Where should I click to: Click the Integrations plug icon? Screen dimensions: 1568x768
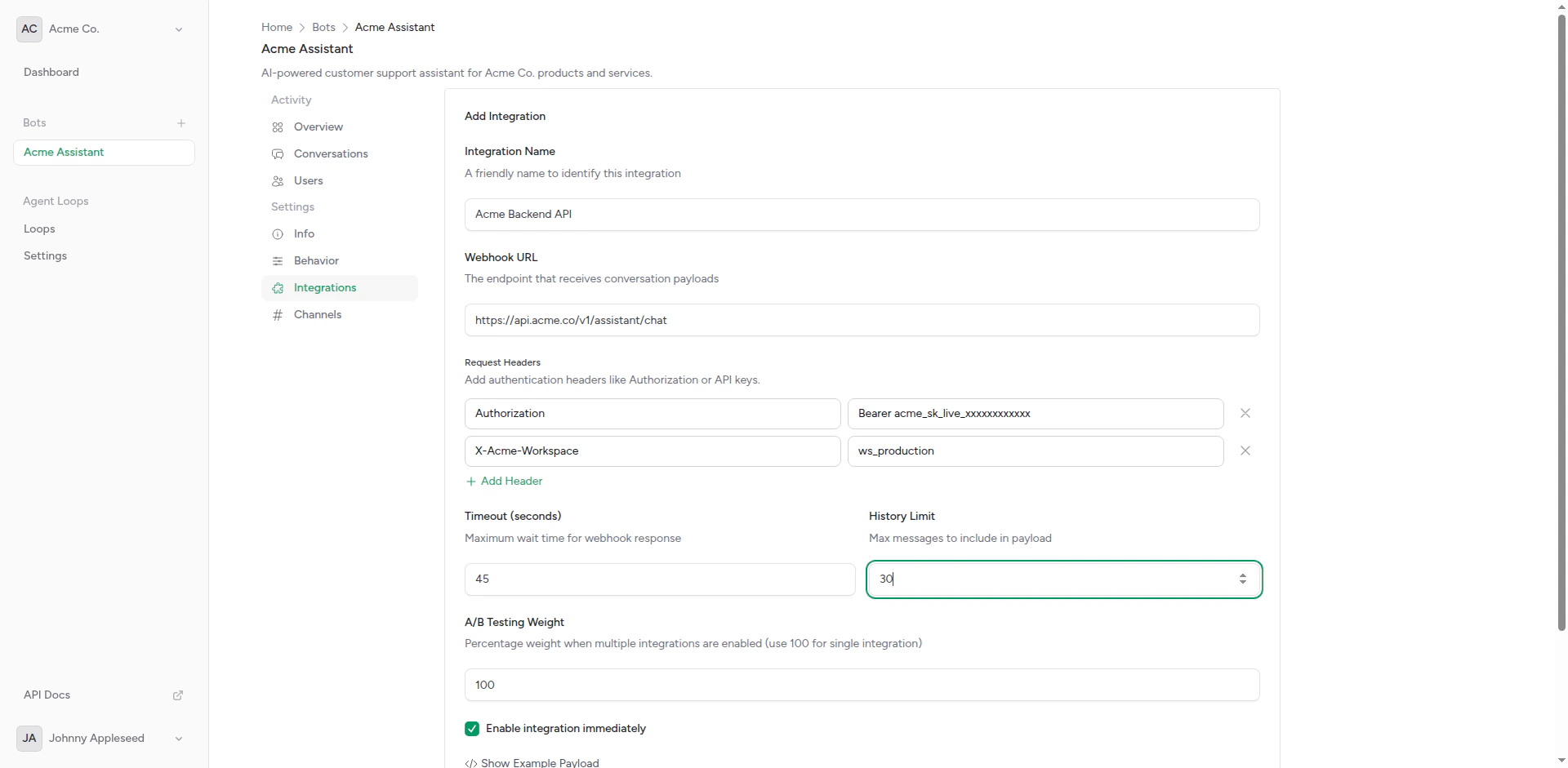coord(278,288)
